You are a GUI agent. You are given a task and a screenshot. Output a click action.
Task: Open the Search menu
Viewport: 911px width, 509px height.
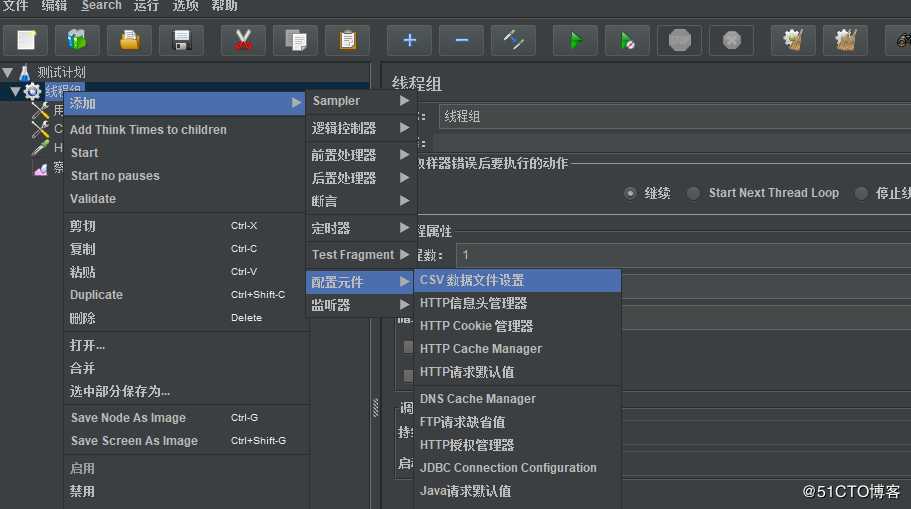102,6
